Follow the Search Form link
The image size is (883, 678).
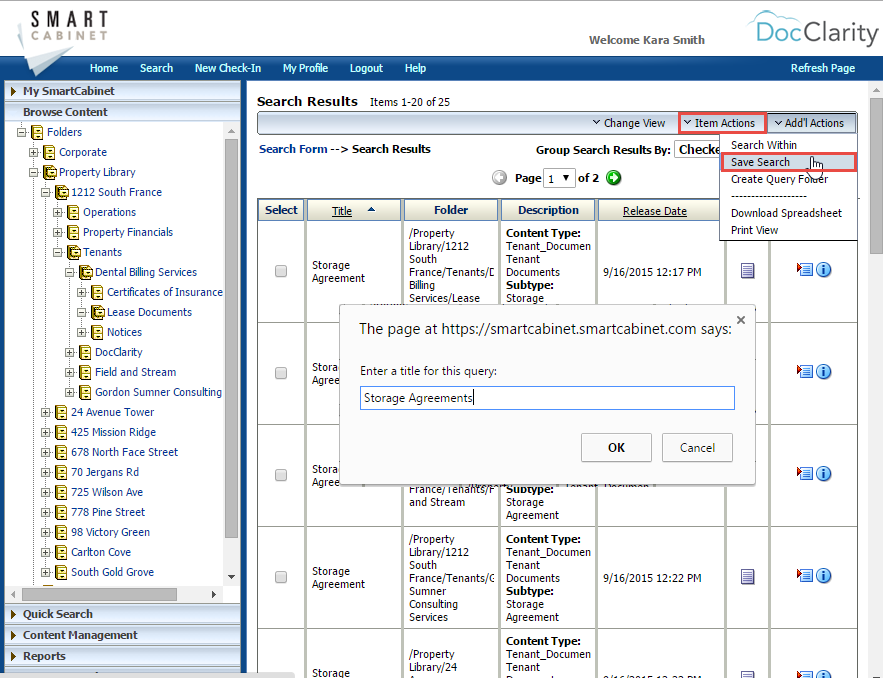[292, 149]
